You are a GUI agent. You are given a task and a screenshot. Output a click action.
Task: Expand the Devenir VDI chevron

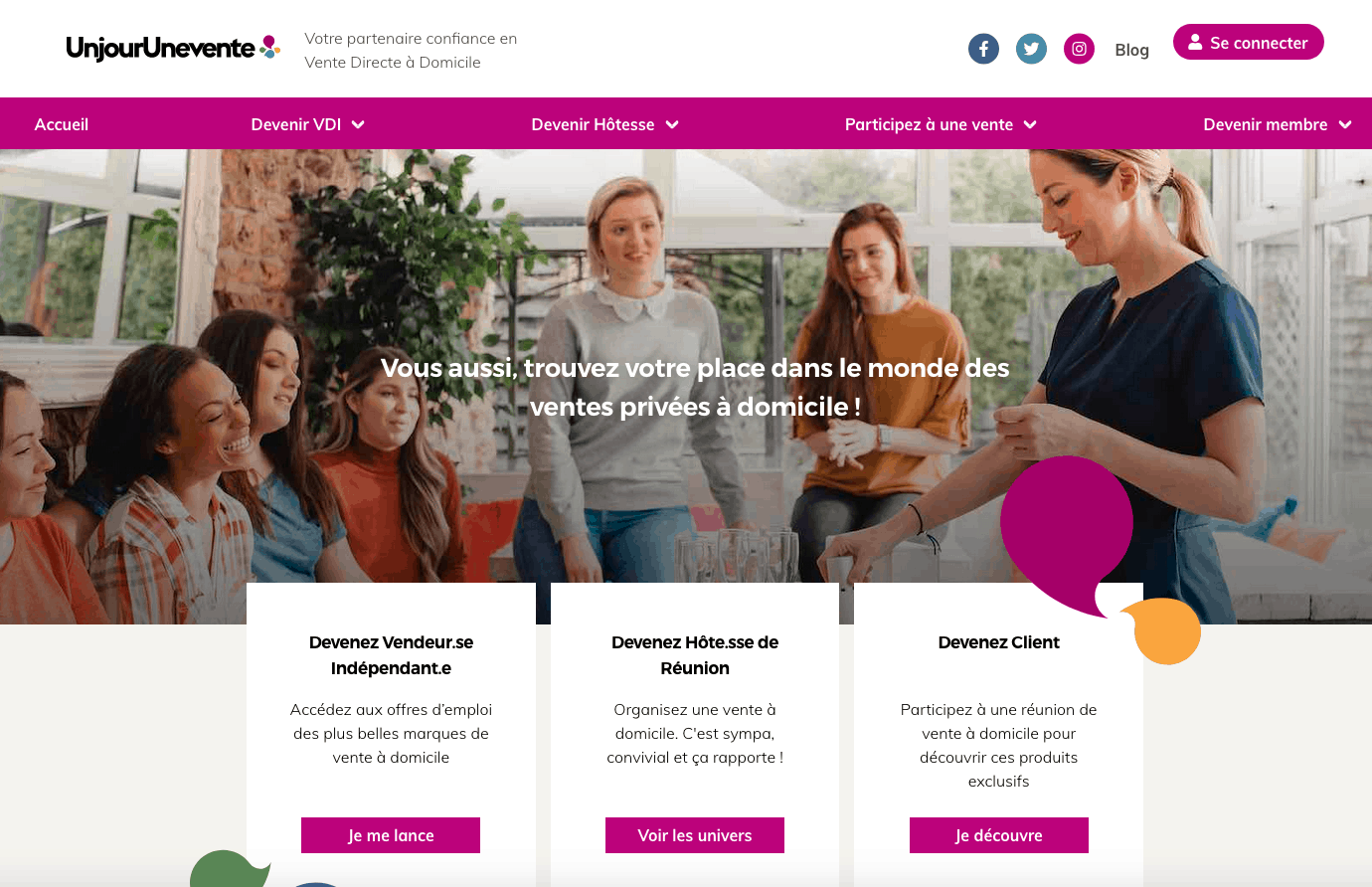tap(358, 124)
